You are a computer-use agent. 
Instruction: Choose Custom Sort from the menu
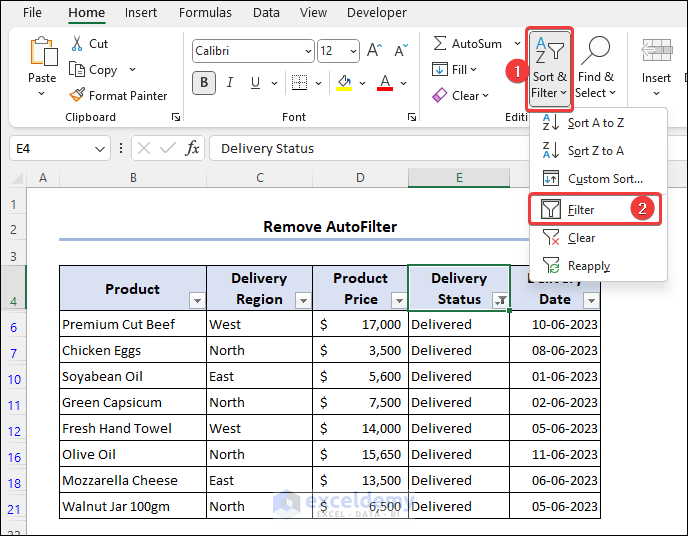(x=604, y=179)
